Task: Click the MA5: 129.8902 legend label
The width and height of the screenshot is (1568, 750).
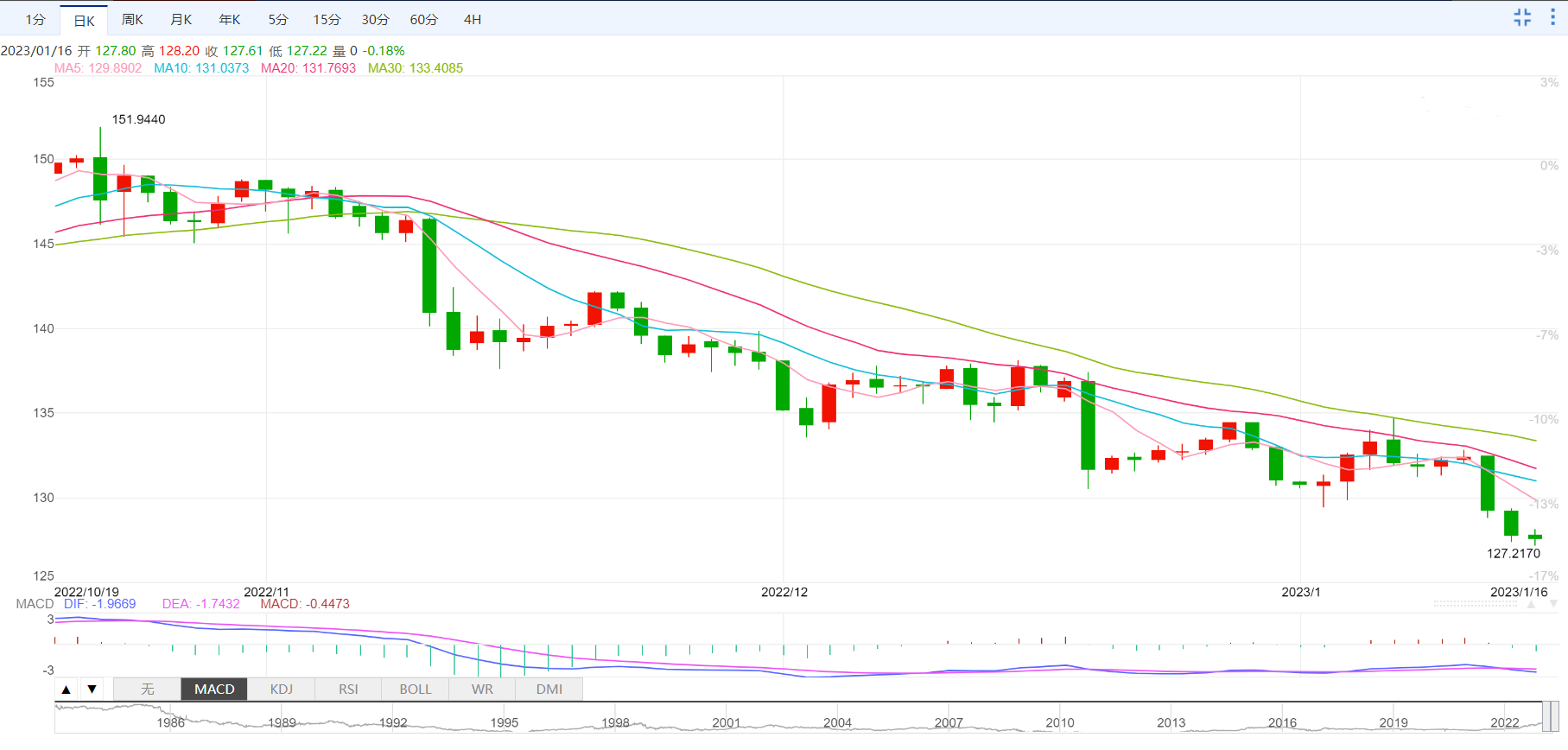Action: 98,68
